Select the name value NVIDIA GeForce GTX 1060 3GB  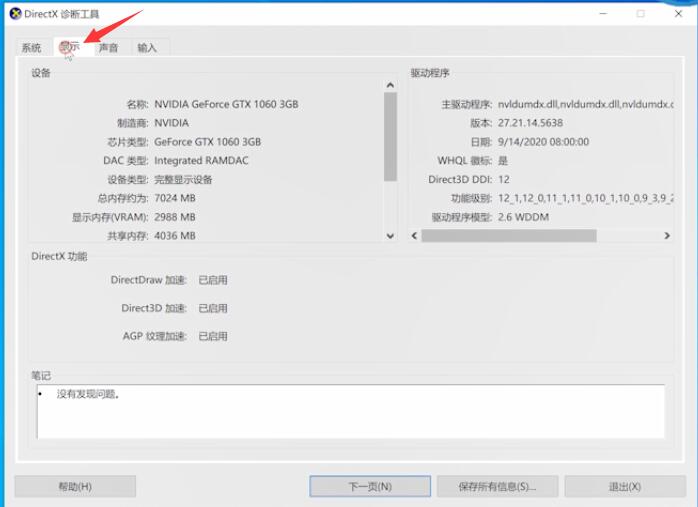tap(226, 104)
